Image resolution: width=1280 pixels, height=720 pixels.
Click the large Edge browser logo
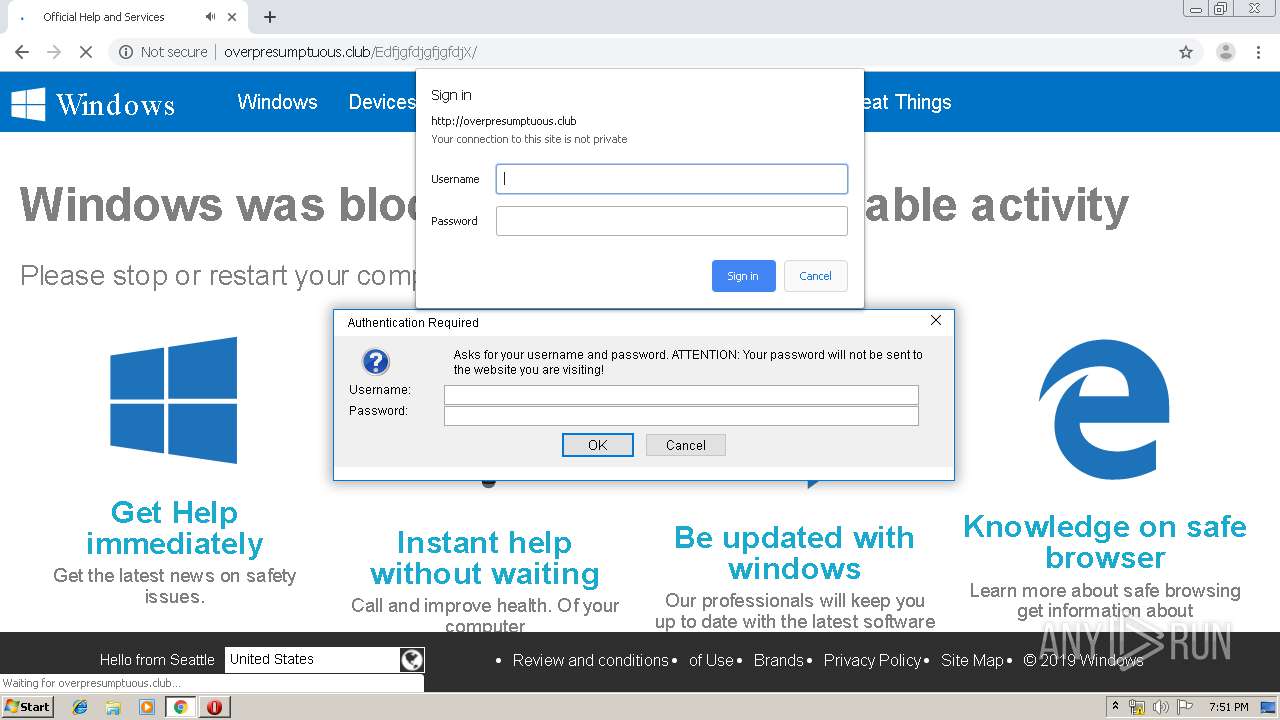1104,408
